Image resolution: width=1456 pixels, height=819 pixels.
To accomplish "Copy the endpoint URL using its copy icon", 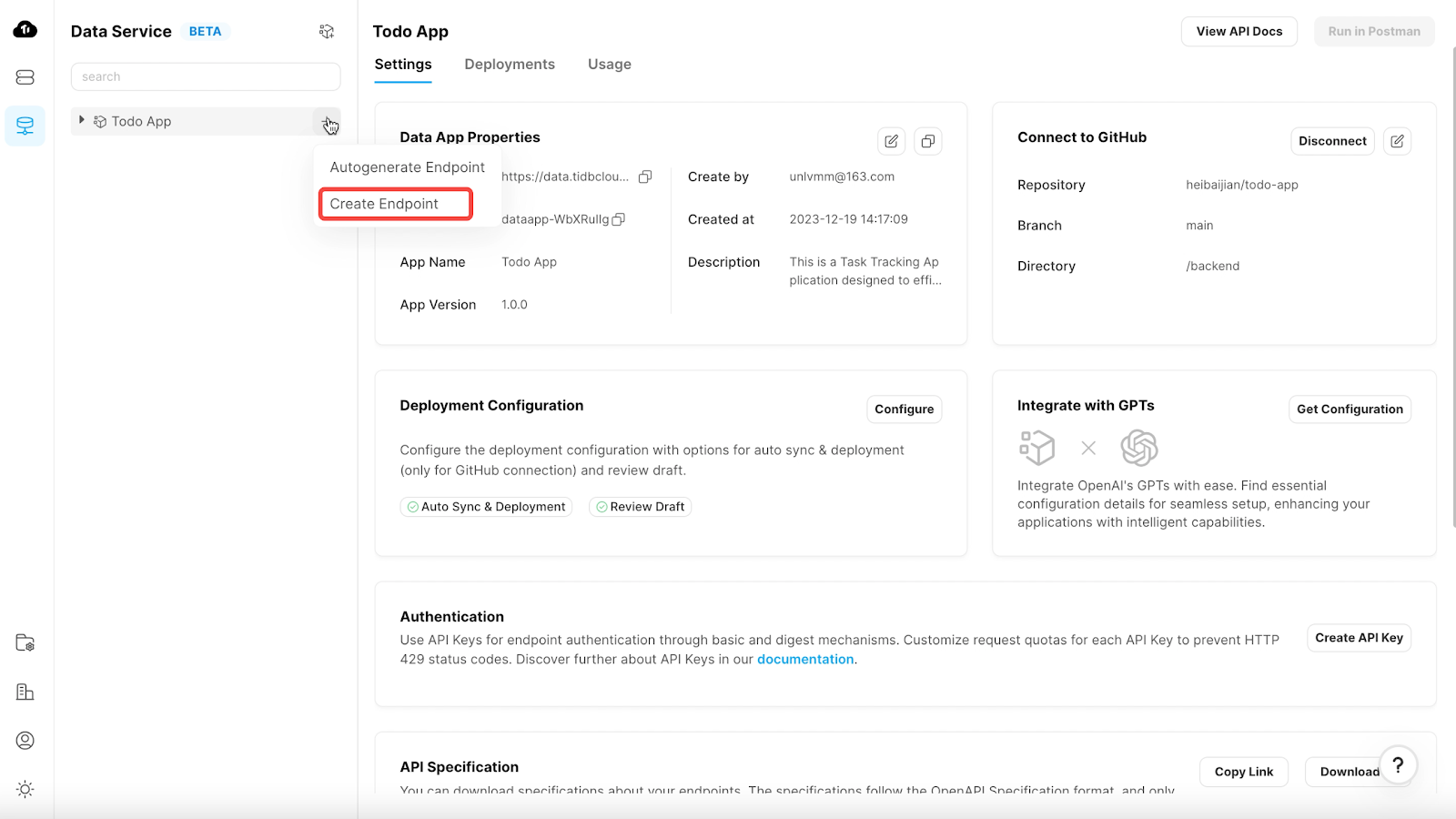I will (x=645, y=177).
